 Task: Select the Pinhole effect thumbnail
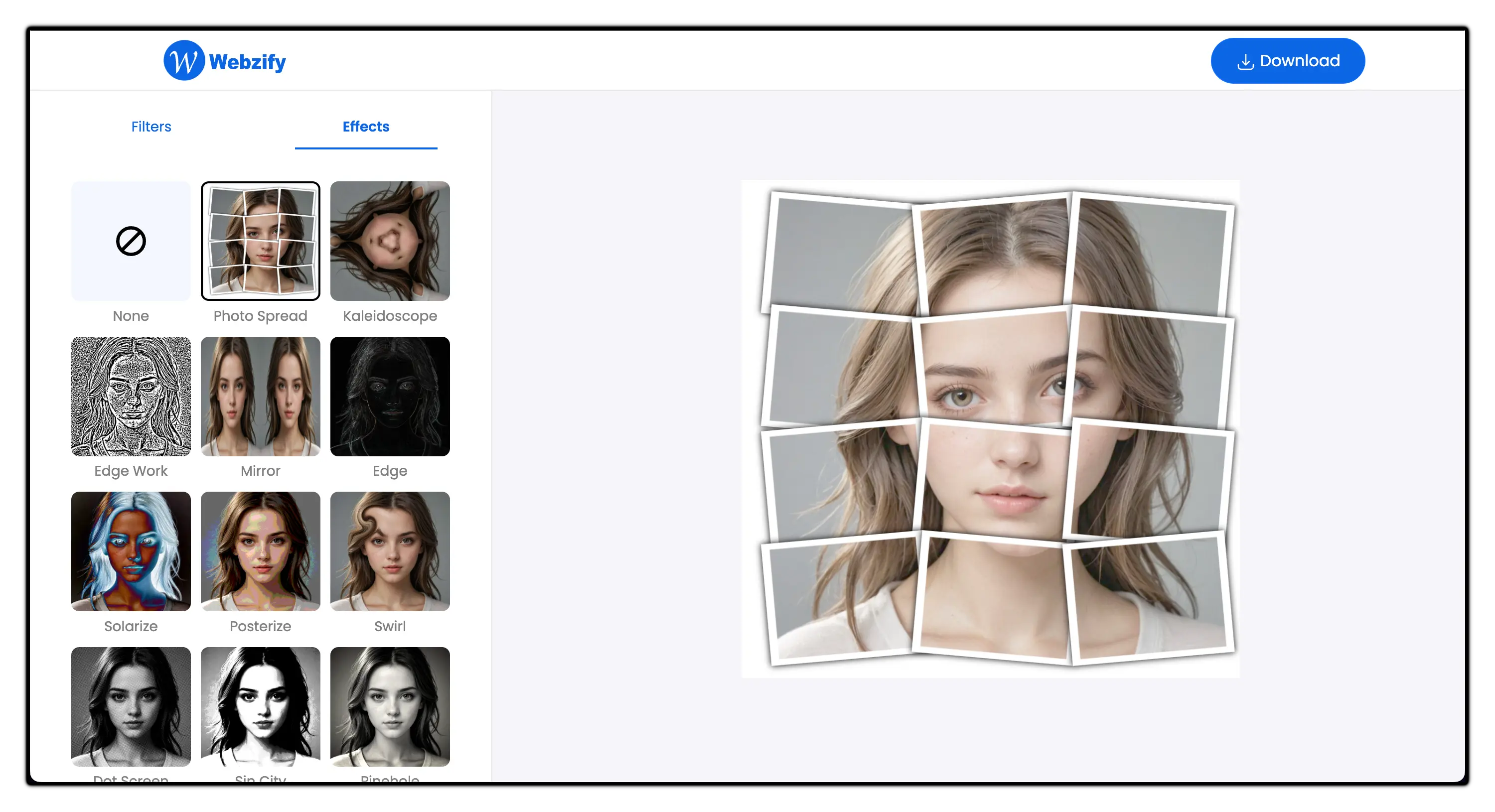tap(390, 705)
